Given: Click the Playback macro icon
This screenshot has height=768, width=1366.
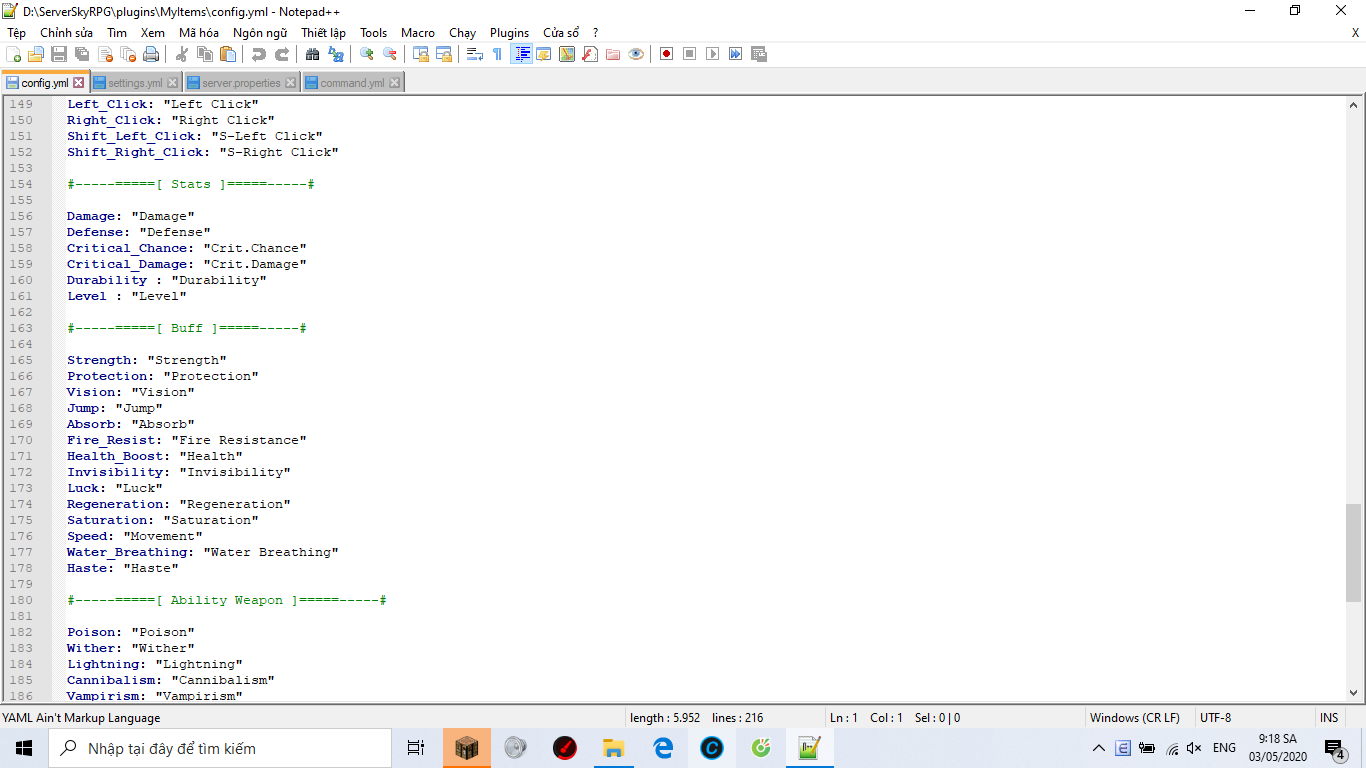Looking at the screenshot, I should click(x=712, y=54).
